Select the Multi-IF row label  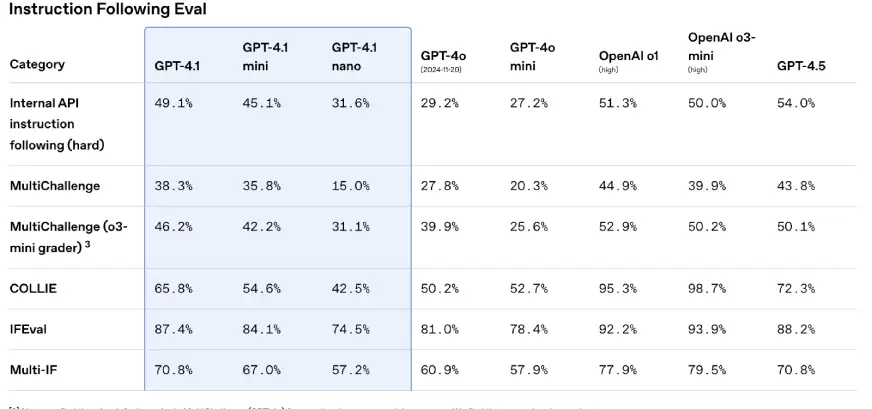click(x=33, y=371)
